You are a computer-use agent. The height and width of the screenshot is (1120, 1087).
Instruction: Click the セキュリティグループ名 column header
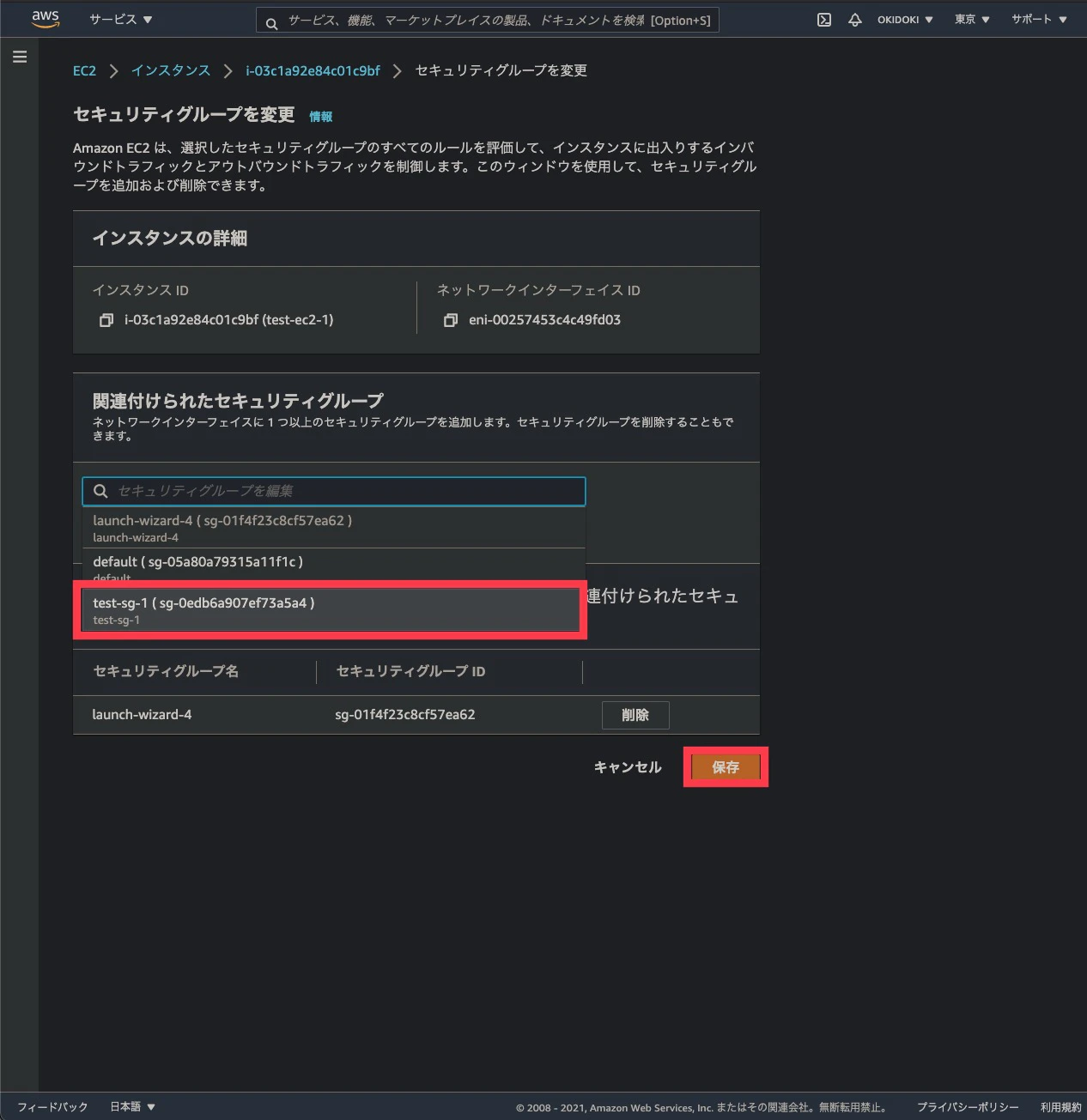point(166,671)
